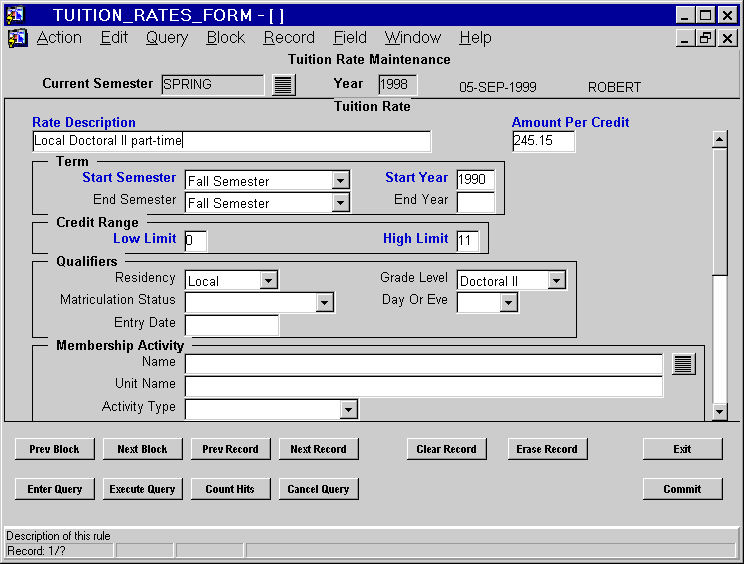
Task: Open the Start Semester dropdown
Action: click(340, 181)
